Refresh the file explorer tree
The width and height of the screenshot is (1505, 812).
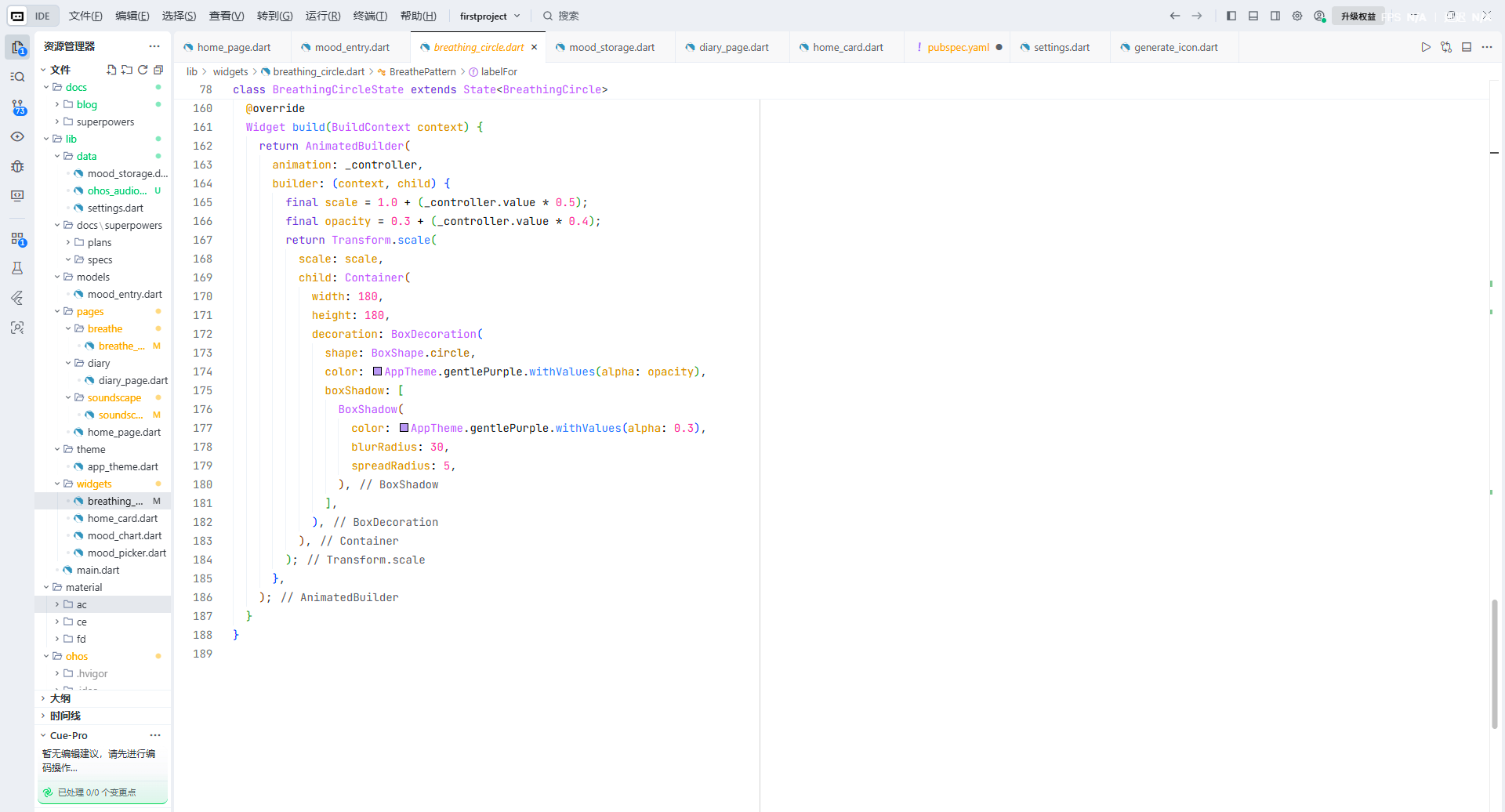pos(143,70)
